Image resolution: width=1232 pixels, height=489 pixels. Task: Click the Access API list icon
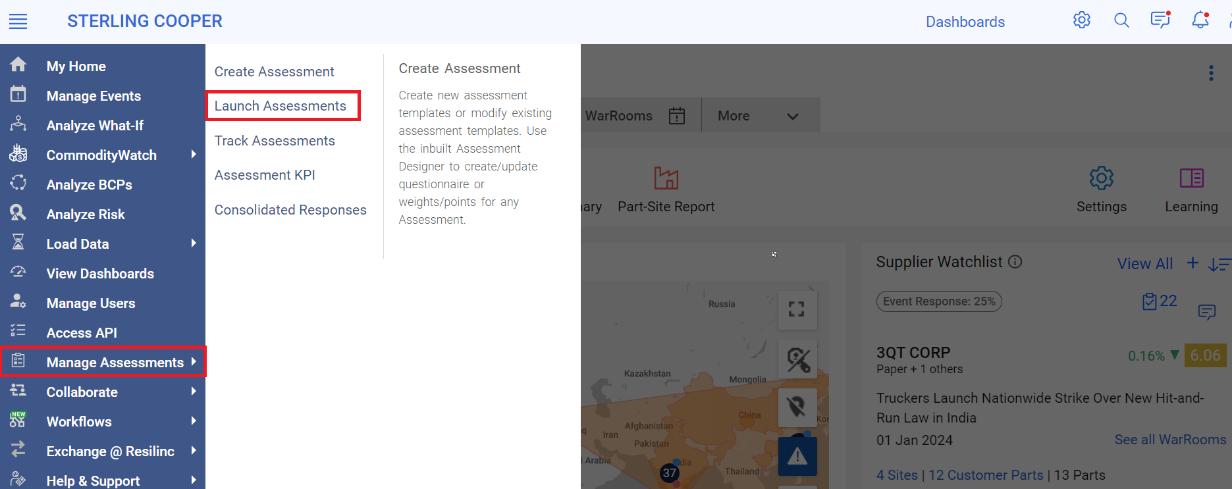(x=18, y=331)
